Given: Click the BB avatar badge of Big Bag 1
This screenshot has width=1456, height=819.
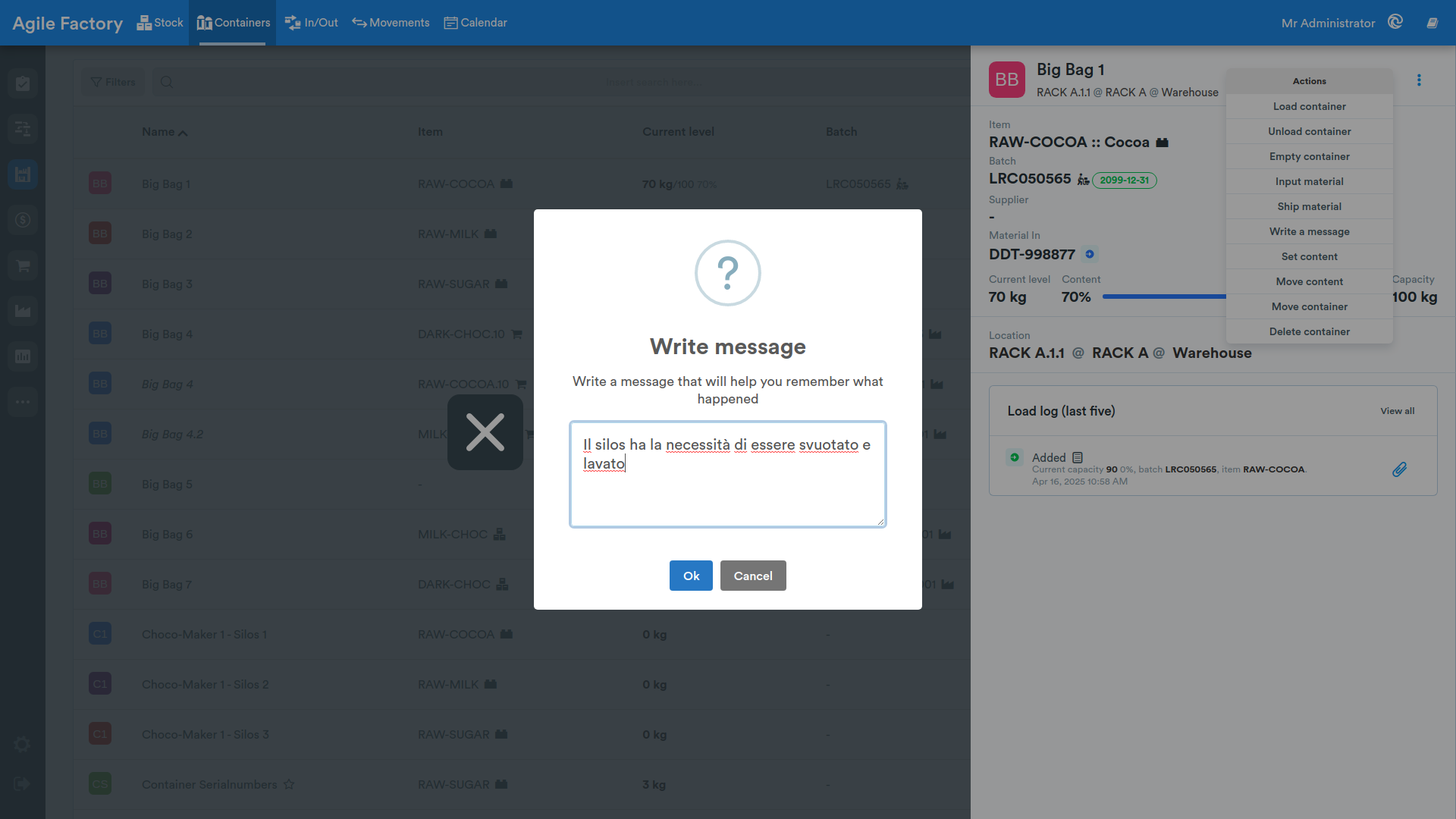Looking at the screenshot, I should (x=1007, y=80).
